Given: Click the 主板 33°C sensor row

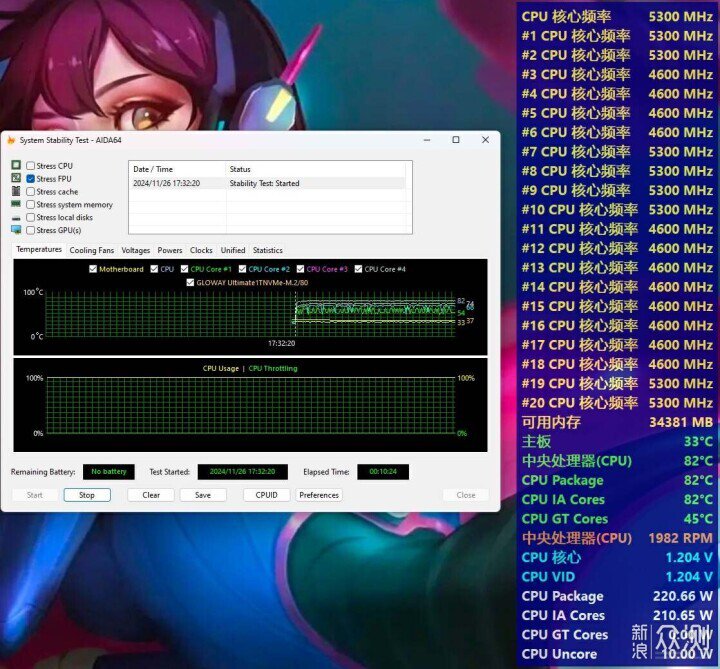Looking at the screenshot, I should tap(617, 441).
